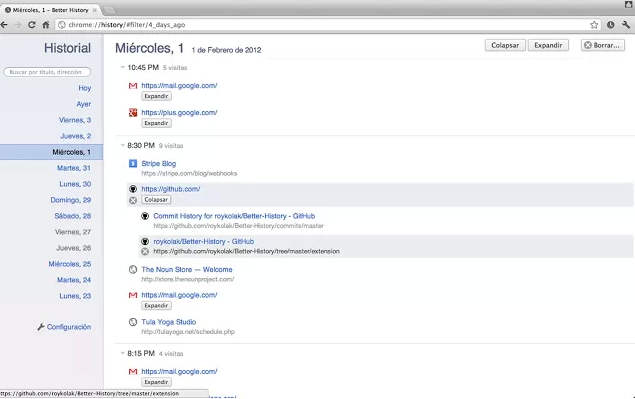This screenshot has height=399, width=635.
Task: Open Commit History for roykolak/Better-History link
Action: (x=234, y=216)
